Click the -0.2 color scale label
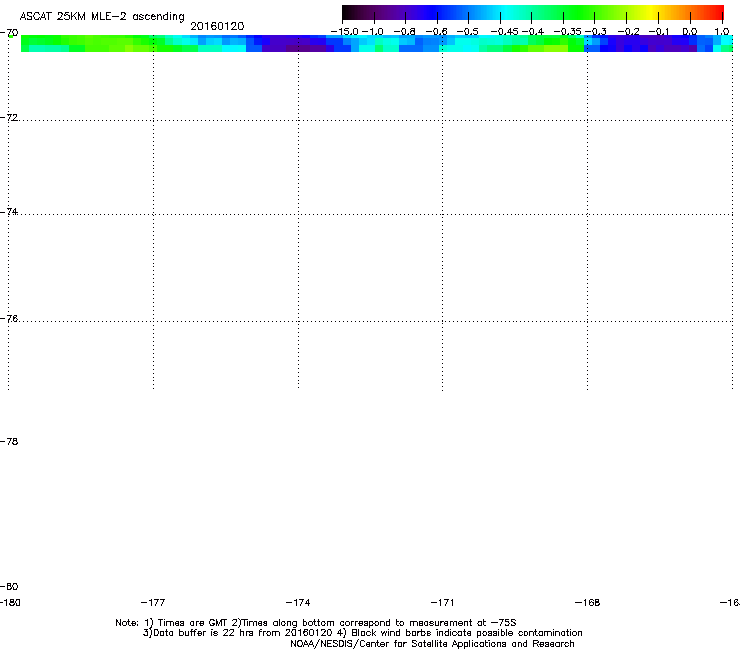This screenshot has height=650, width=740. coord(628,32)
